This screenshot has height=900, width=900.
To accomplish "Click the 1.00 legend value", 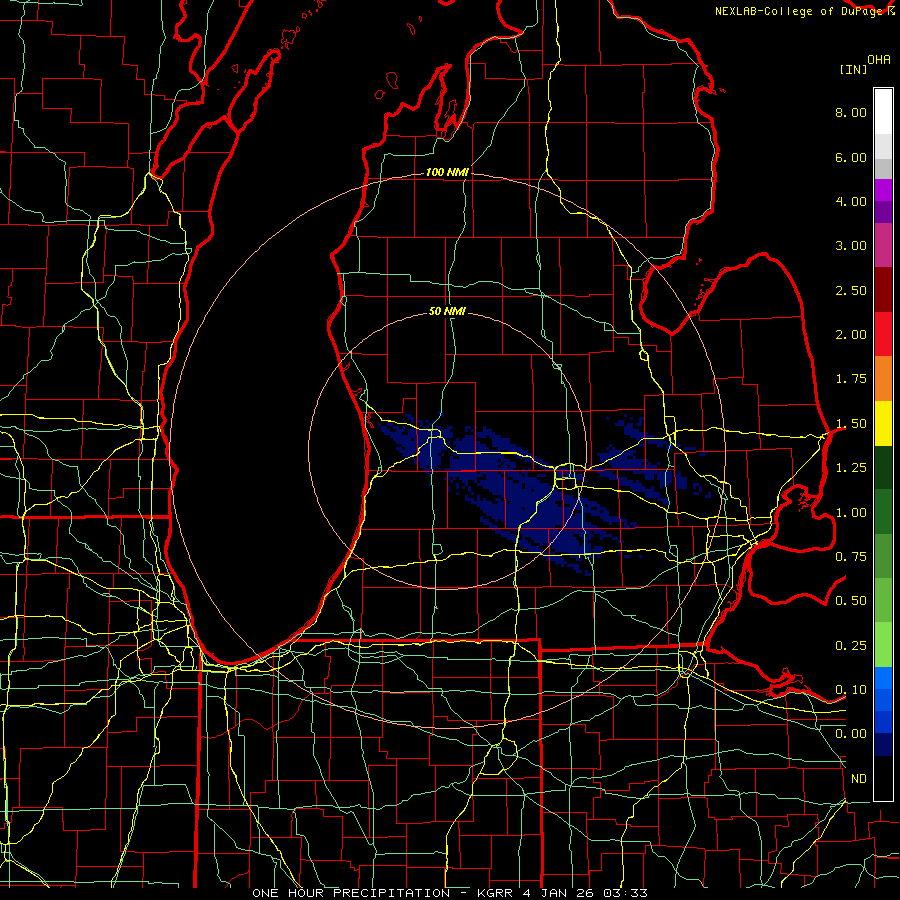I will (x=851, y=513).
